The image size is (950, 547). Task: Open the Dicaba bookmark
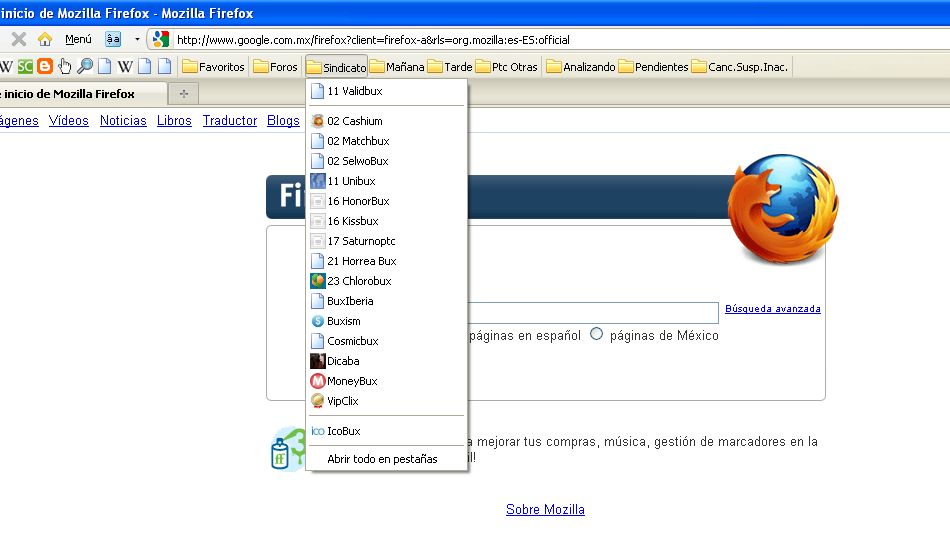387,361
